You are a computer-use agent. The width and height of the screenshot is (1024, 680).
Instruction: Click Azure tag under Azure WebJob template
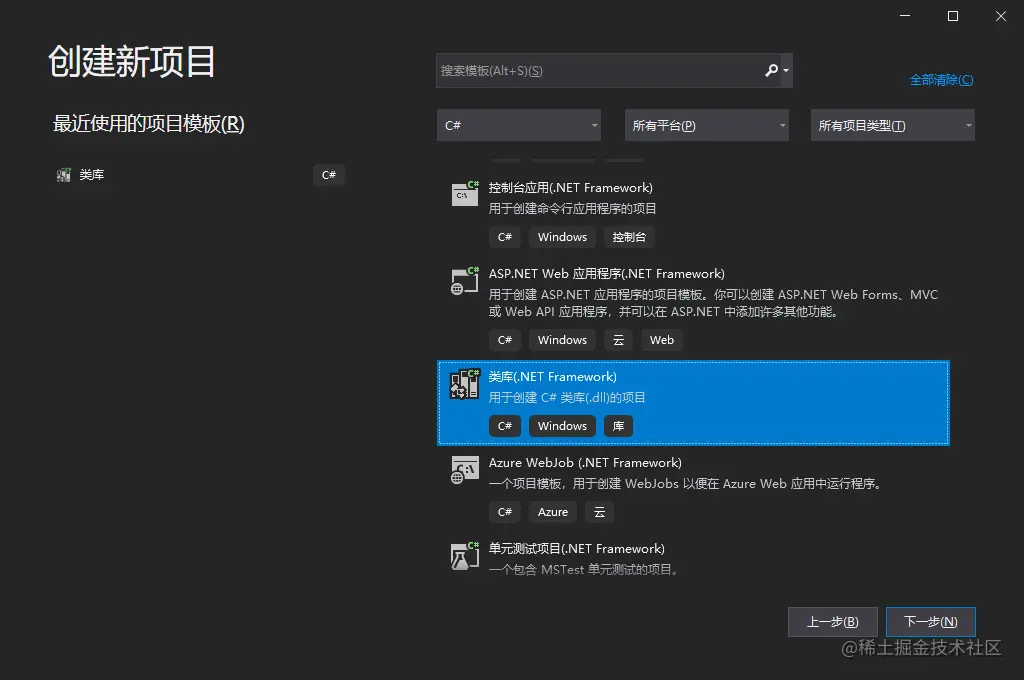(x=552, y=512)
